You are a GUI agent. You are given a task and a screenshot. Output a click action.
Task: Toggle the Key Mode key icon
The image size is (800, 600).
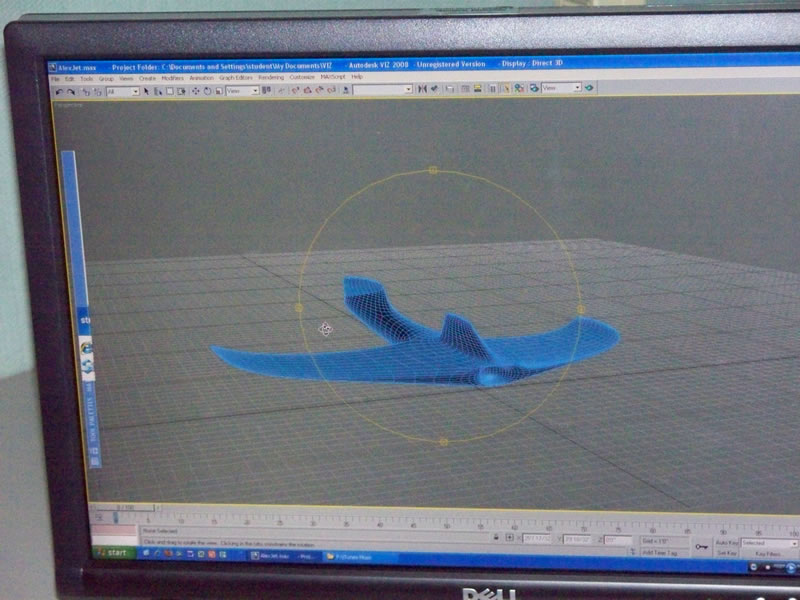click(x=702, y=547)
